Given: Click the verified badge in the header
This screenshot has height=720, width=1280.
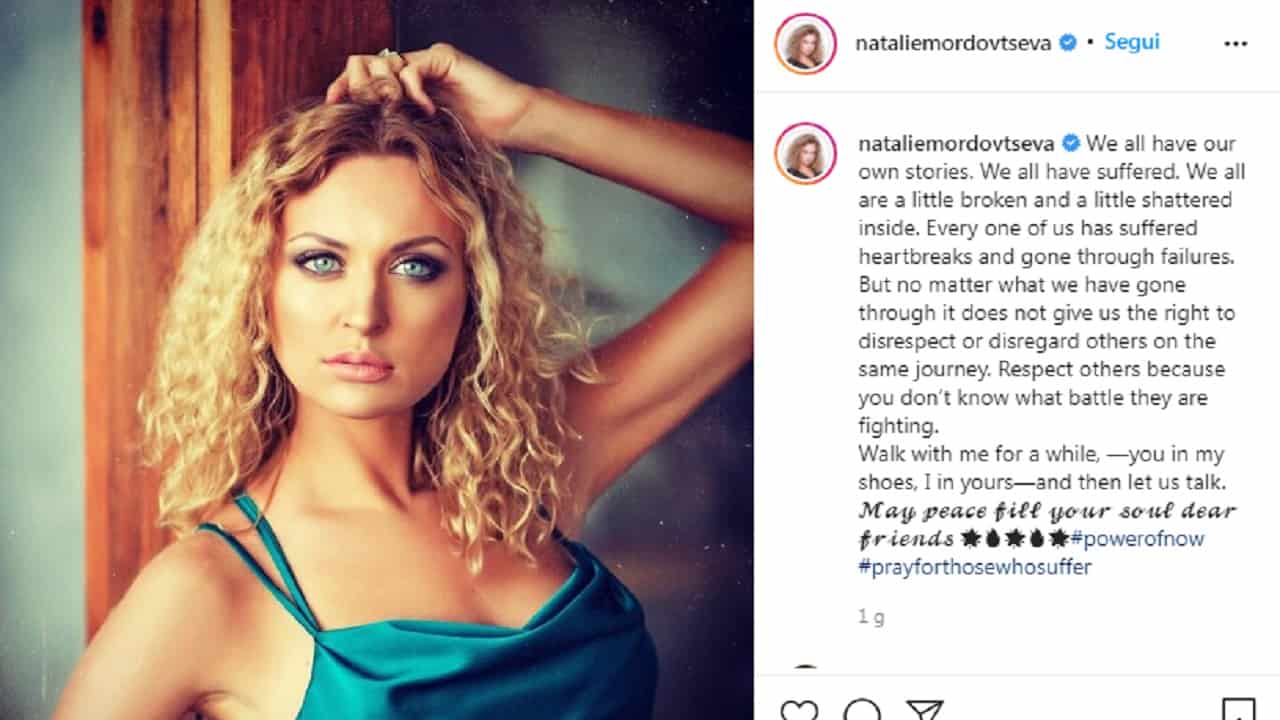Looking at the screenshot, I should pos(1068,43).
